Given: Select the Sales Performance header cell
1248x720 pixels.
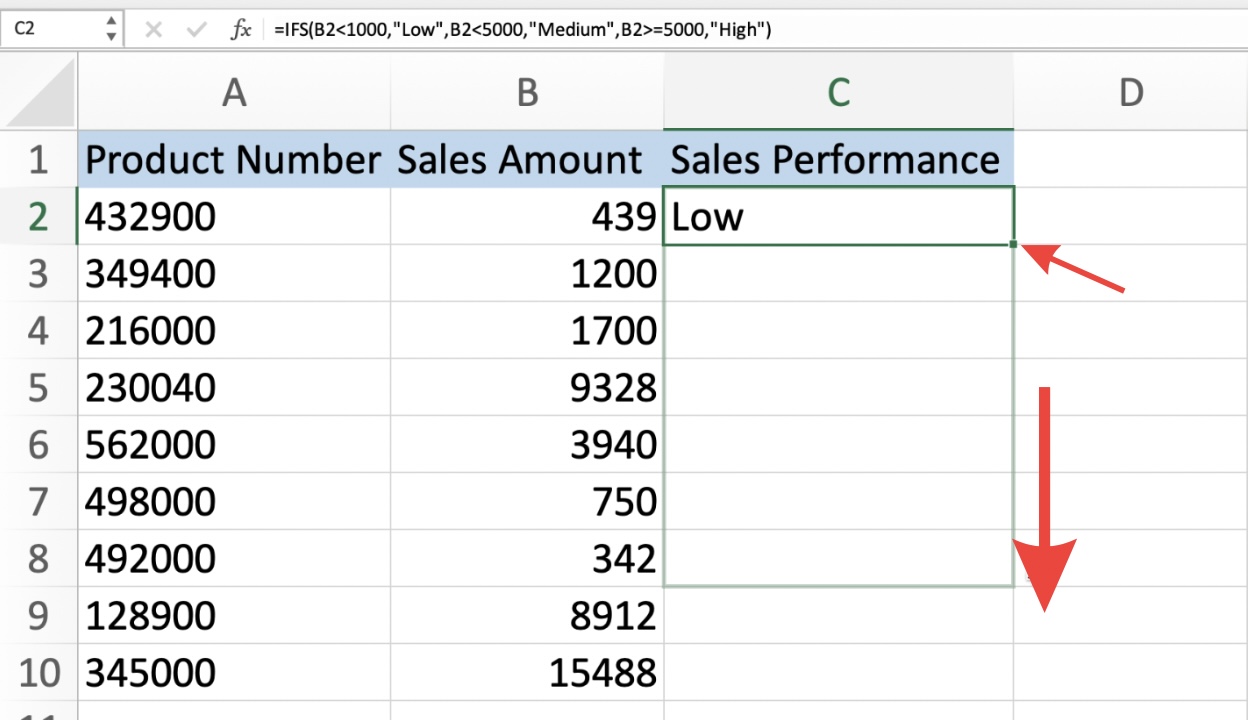Looking at the screenshot, I should [838, 159].
